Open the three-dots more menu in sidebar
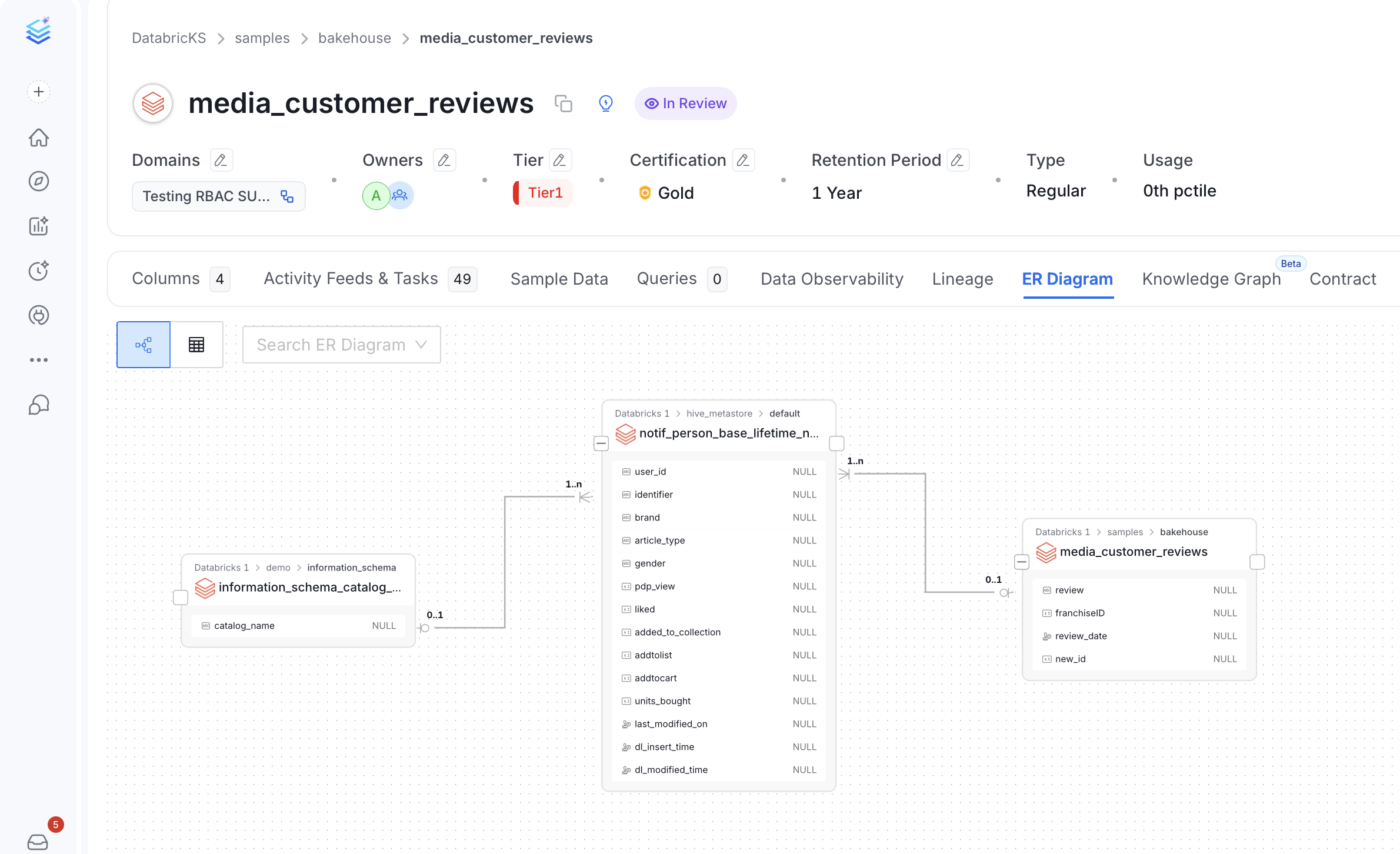Image resolution: width=1400 pixels, height=854 pixels. [x=39, y=360]
